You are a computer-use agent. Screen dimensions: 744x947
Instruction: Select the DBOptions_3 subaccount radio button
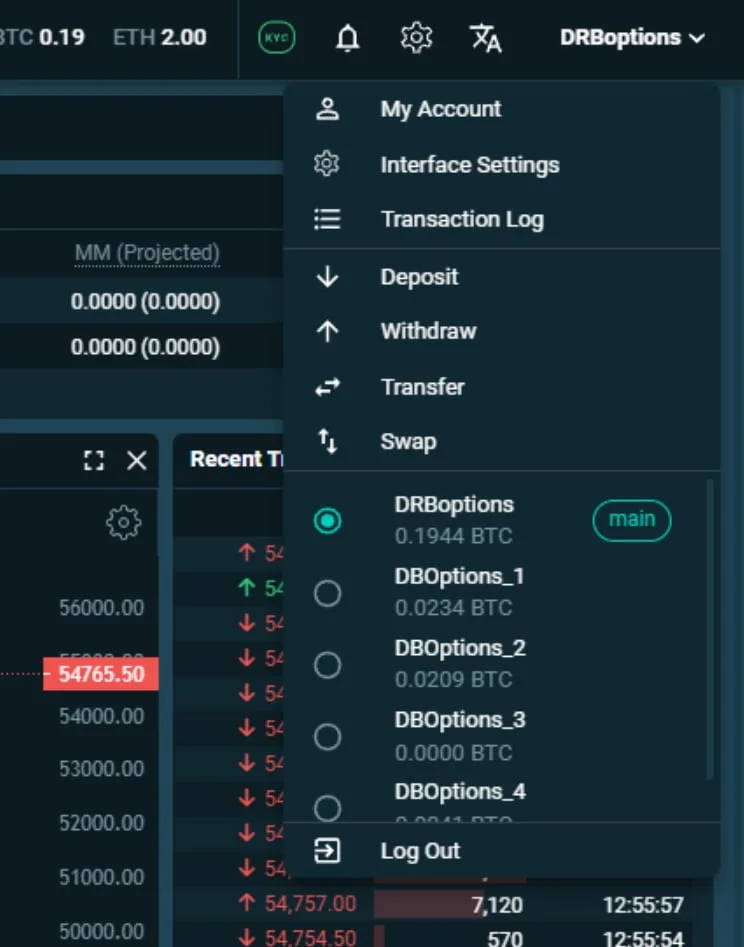[x=327, y=737]
